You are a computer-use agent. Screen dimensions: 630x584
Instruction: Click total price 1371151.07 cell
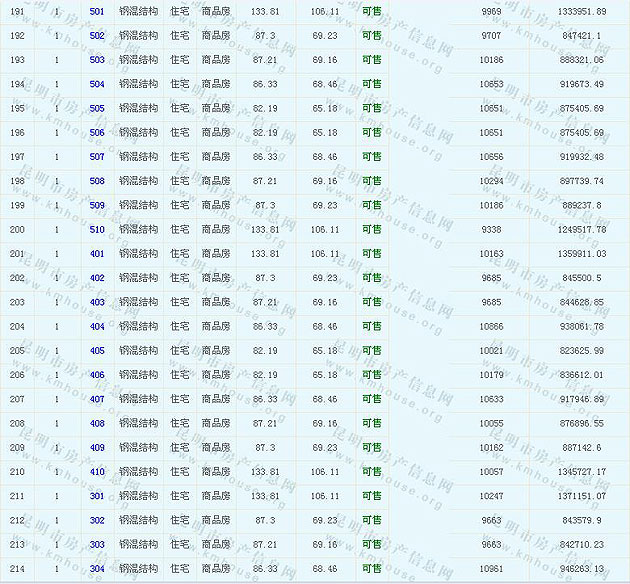581,496
